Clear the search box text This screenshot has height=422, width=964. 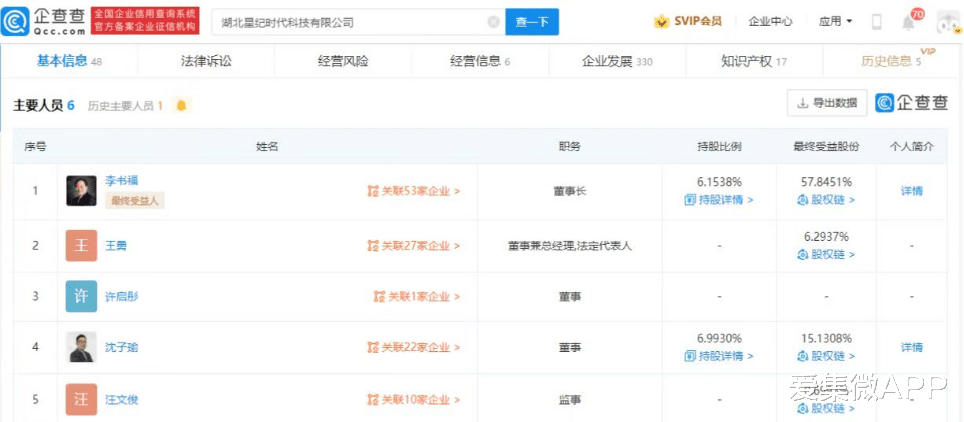[x=493, y=22]
